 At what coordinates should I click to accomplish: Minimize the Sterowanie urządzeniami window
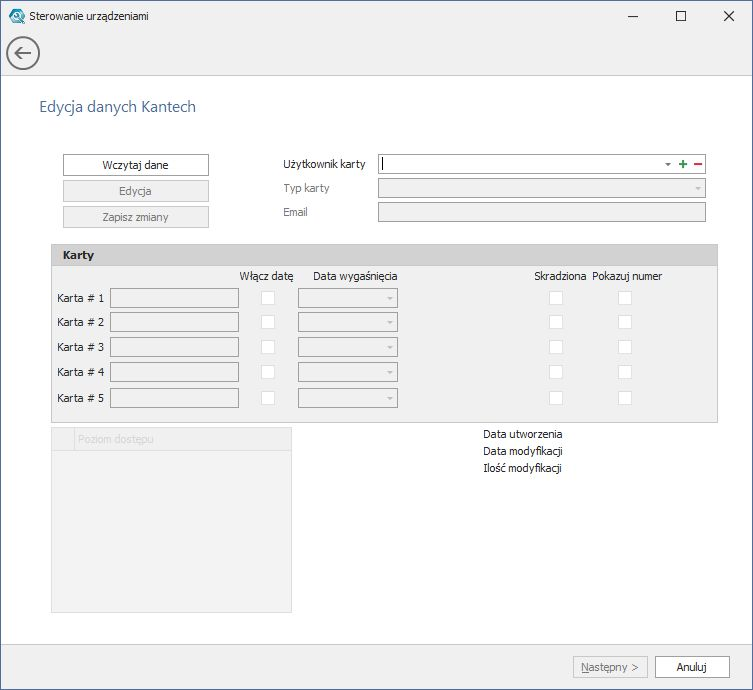click(633, 16)
